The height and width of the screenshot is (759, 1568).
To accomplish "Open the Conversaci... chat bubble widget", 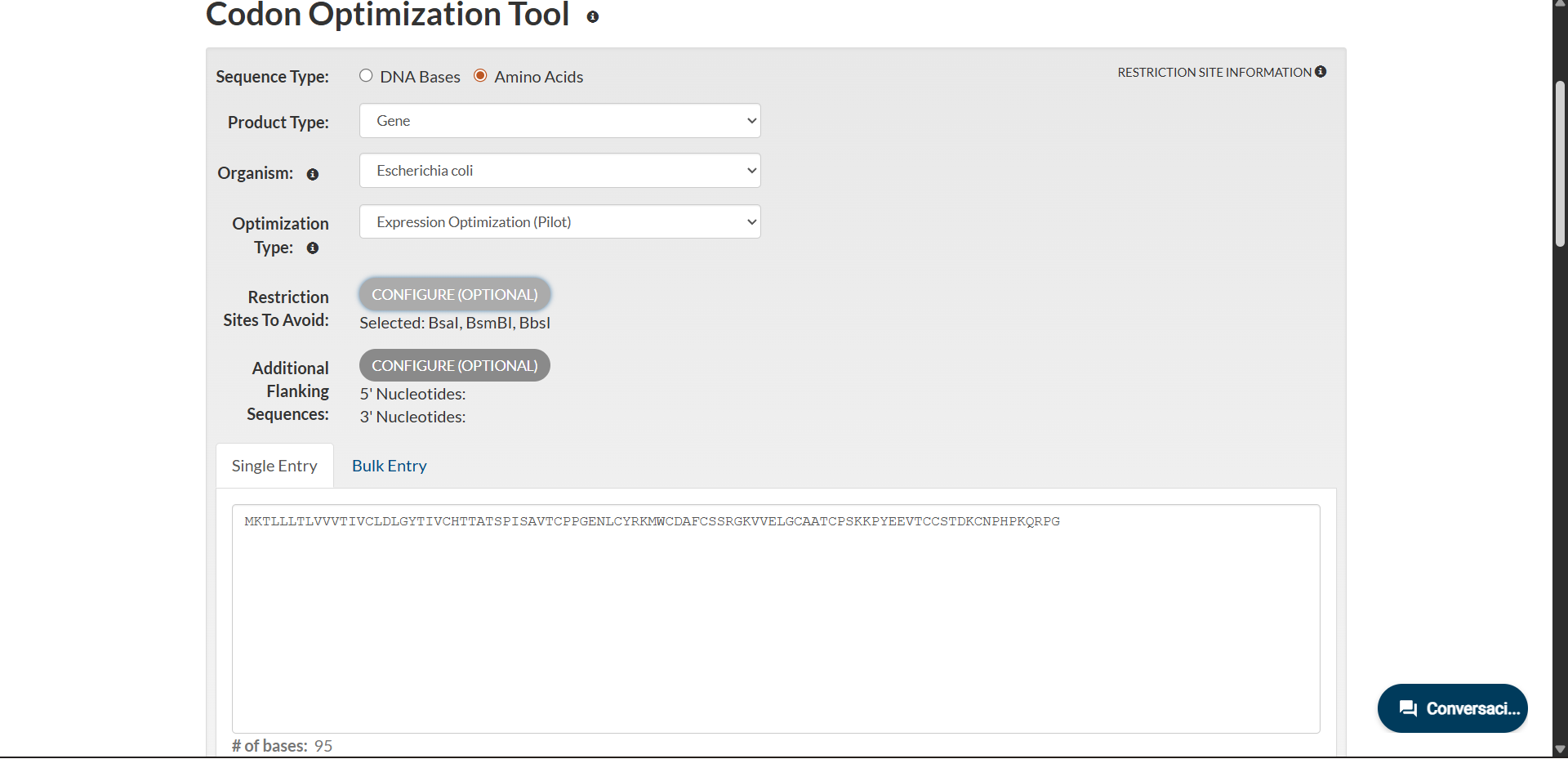I will click(1452, 708).
